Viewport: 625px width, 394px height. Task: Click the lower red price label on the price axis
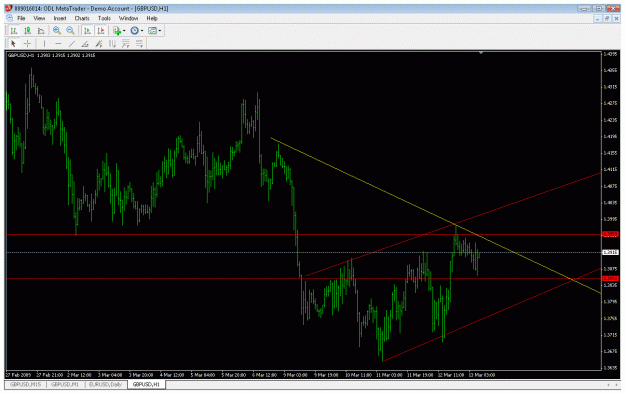click(610, 278)
